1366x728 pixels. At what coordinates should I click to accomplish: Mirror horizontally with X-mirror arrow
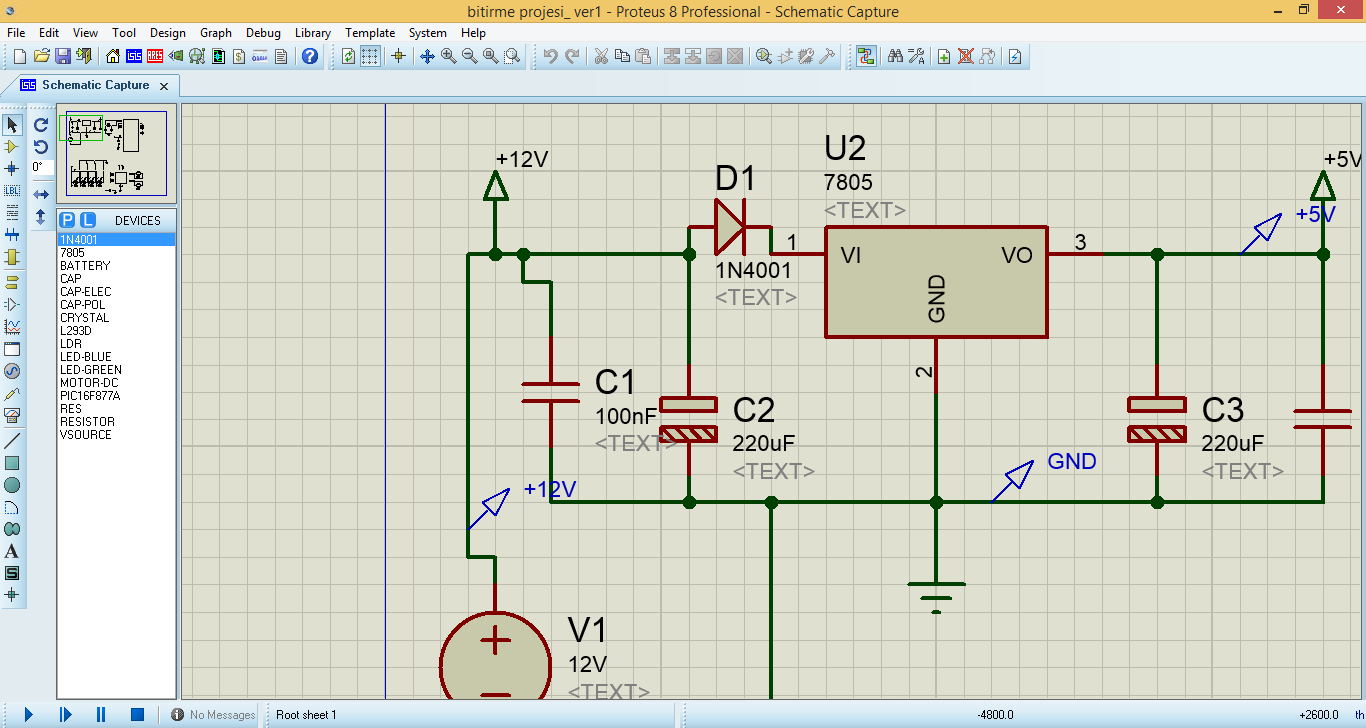click(x=41, y=194)
